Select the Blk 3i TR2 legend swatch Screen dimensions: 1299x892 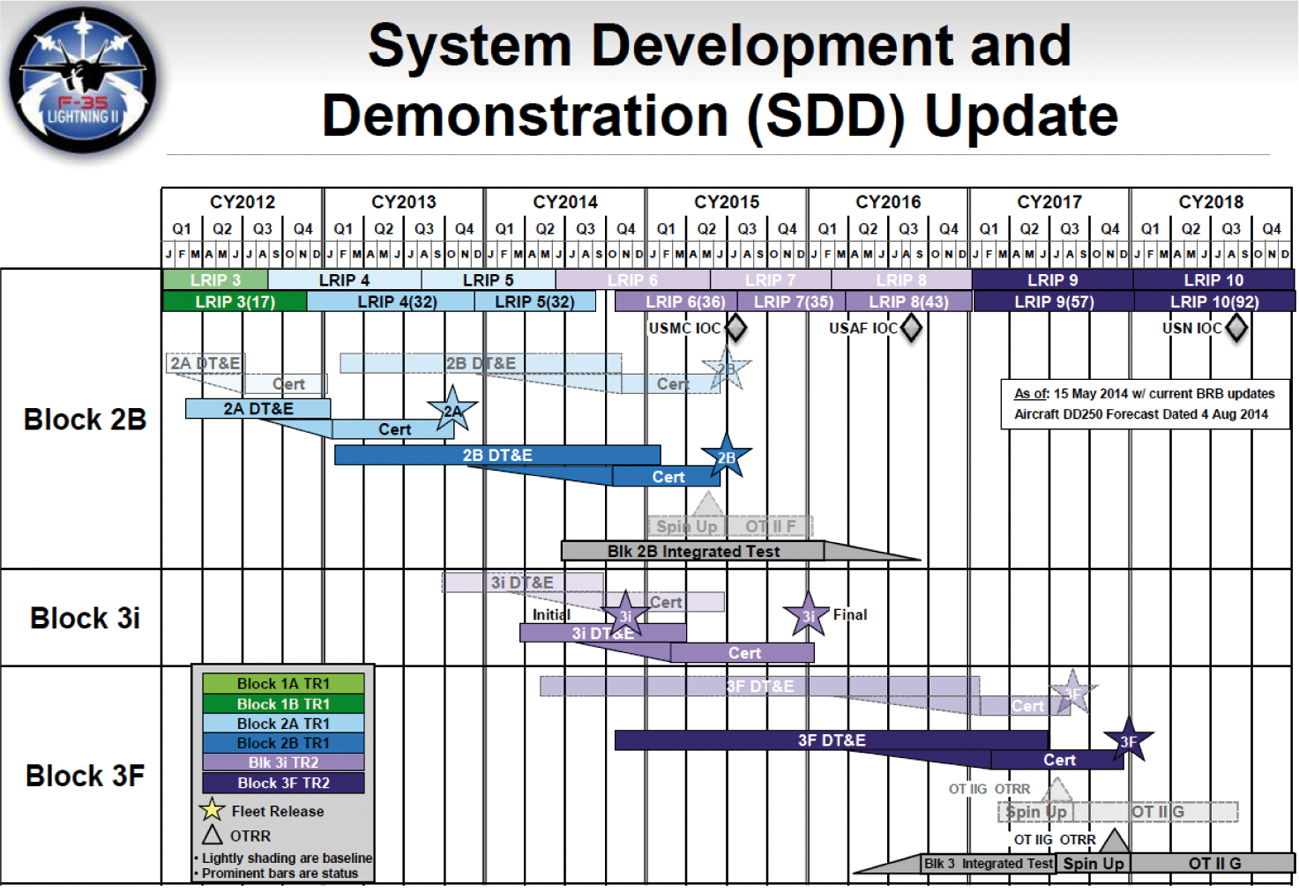[x=283, y=763]
